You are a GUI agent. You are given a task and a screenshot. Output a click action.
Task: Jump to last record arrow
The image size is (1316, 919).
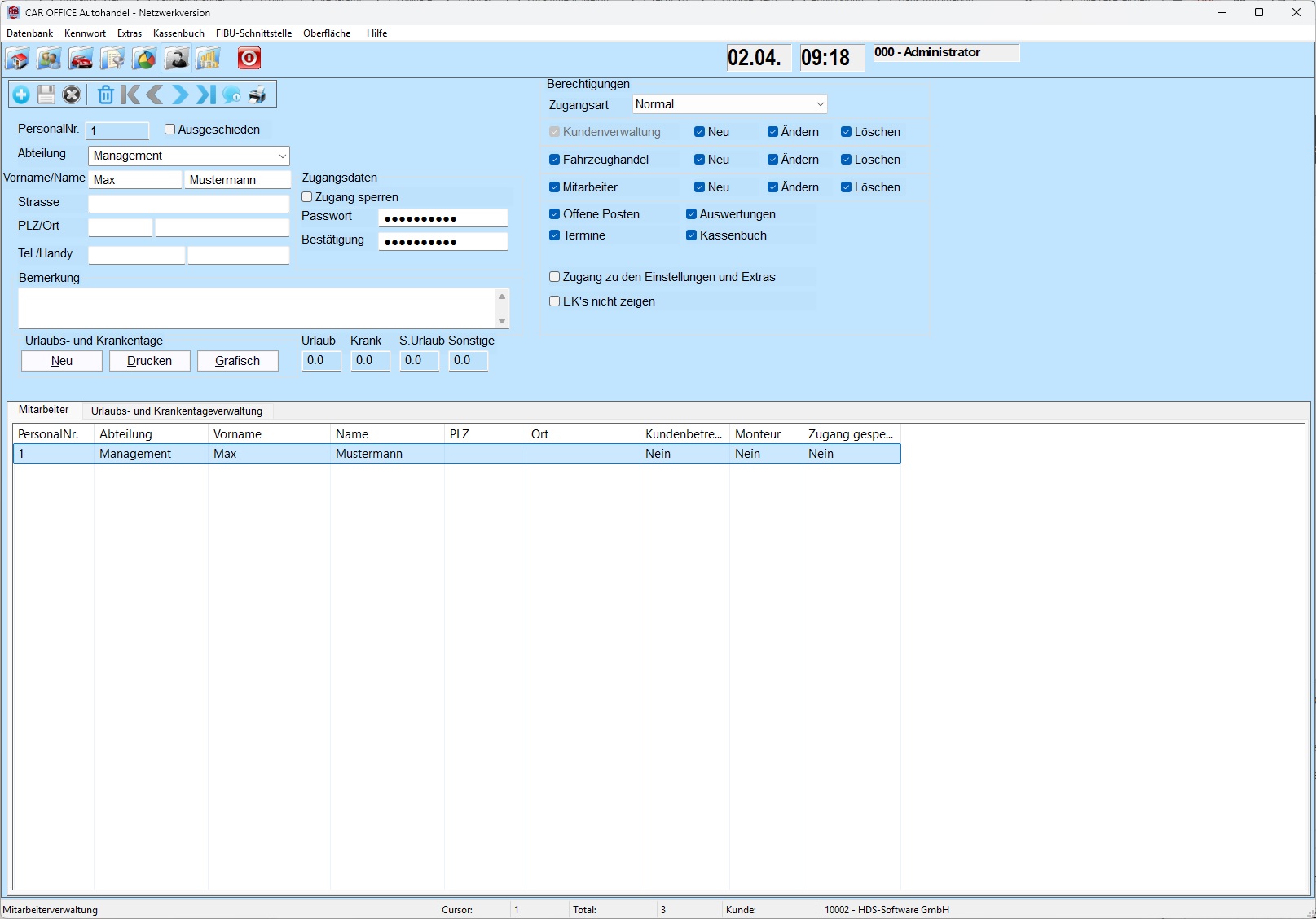pos(206,95)
